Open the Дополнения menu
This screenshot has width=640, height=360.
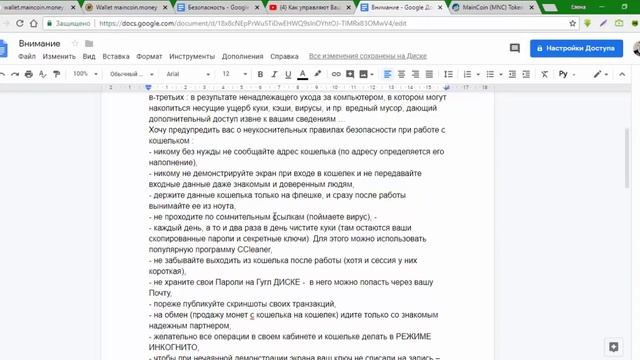point(242,56)
